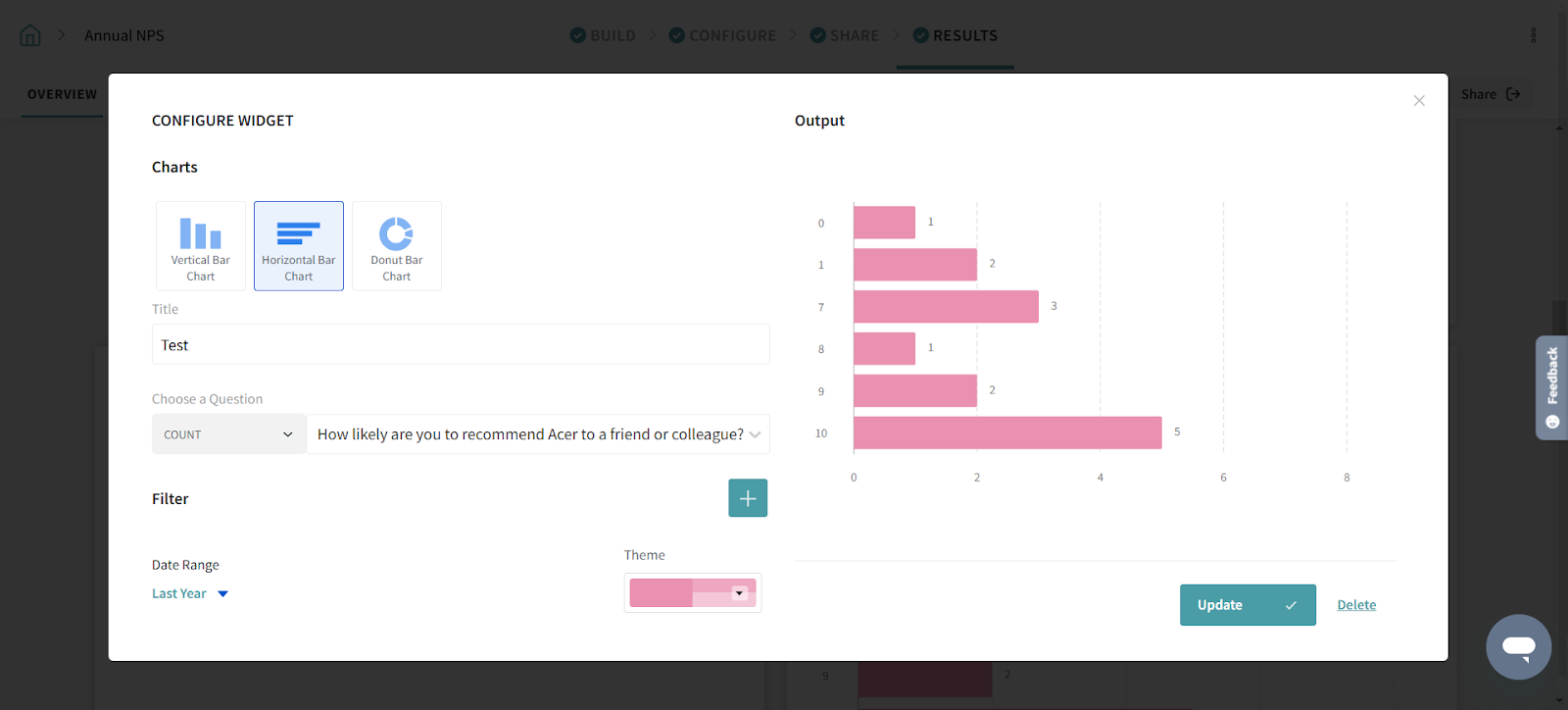The height and width of the screenshot is (710, 1568).
Task: Select the Vertical Bar Chart option
Action: tap(201, 246)
